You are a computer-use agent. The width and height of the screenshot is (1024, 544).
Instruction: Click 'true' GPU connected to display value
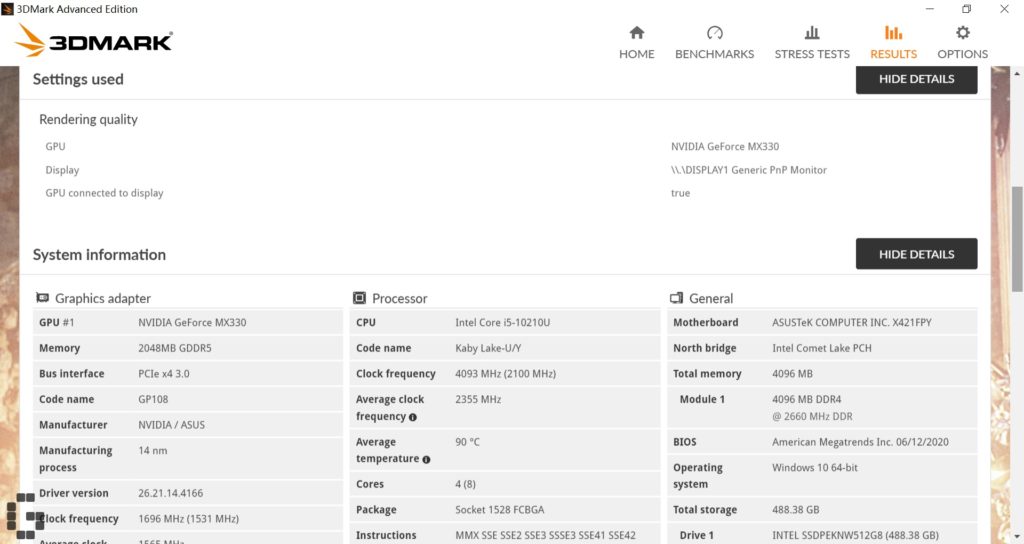[680, 193]
